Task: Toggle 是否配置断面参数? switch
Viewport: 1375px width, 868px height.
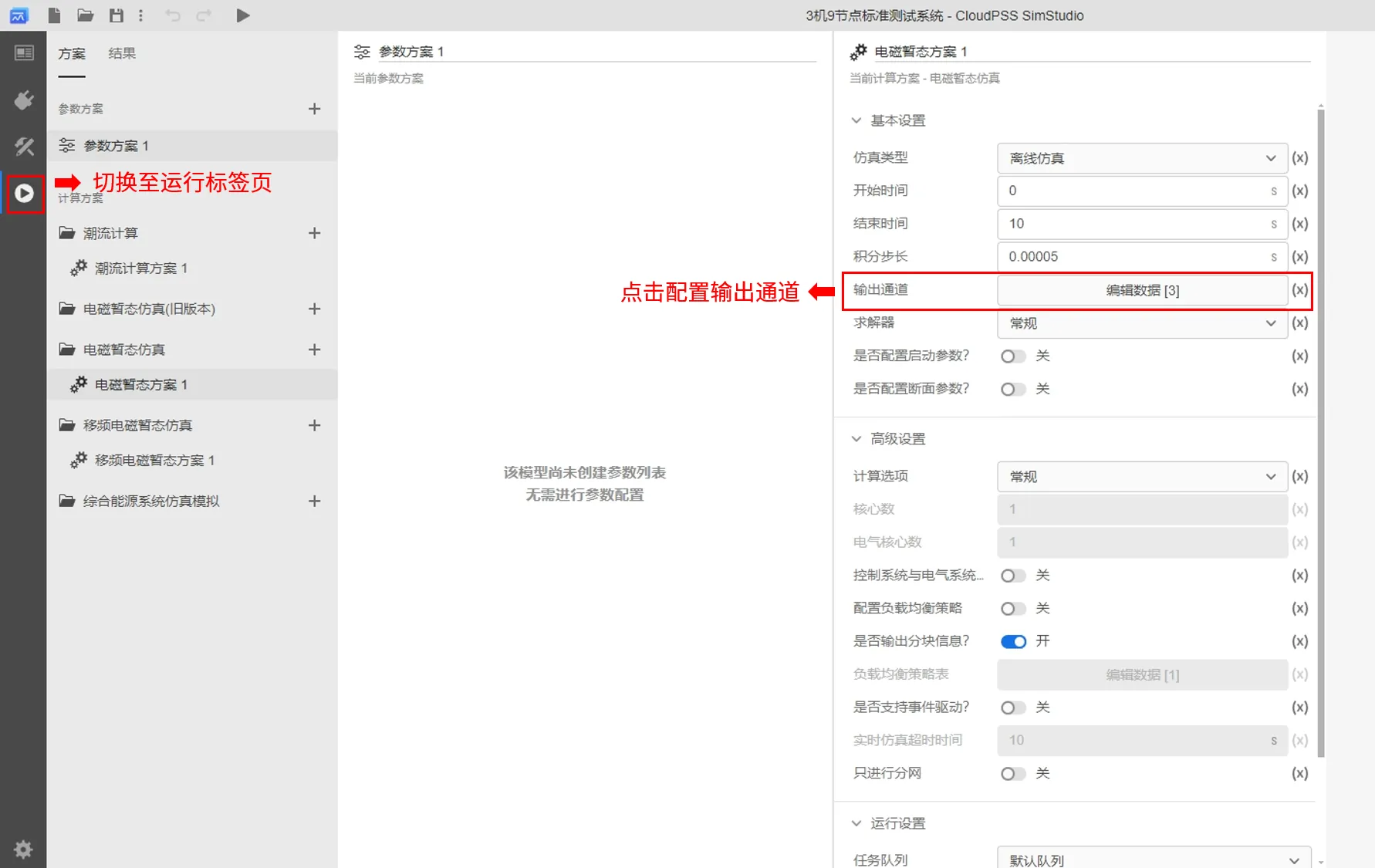Action: [1013, 389]
